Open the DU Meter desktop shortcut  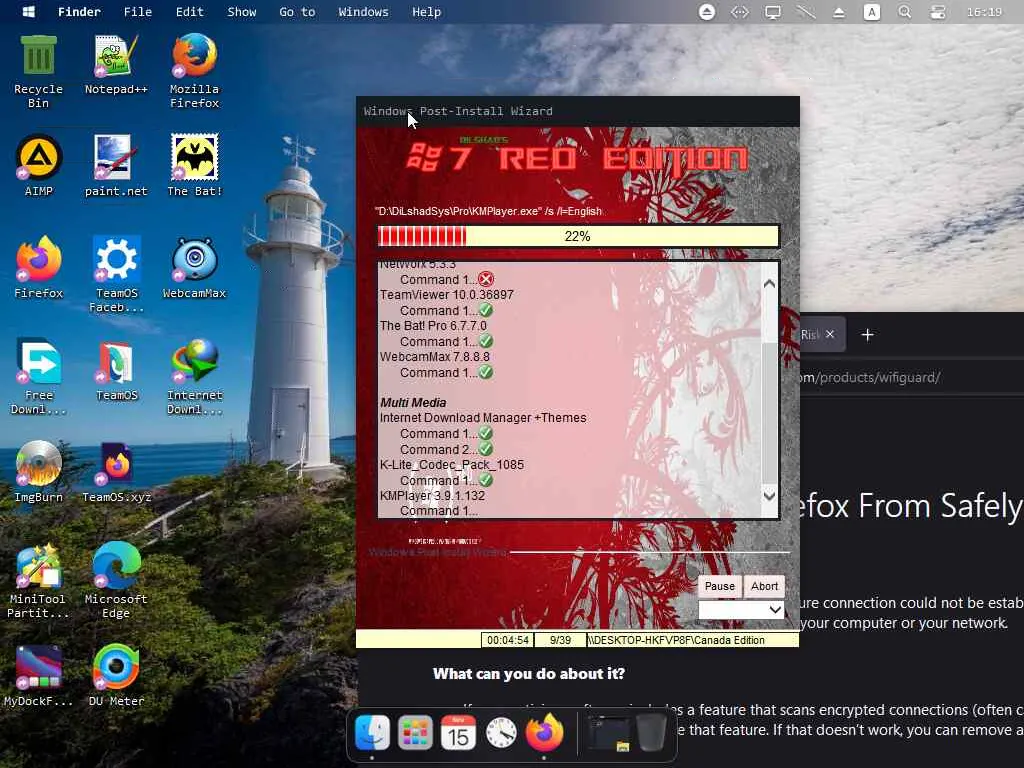pos(116,676)
